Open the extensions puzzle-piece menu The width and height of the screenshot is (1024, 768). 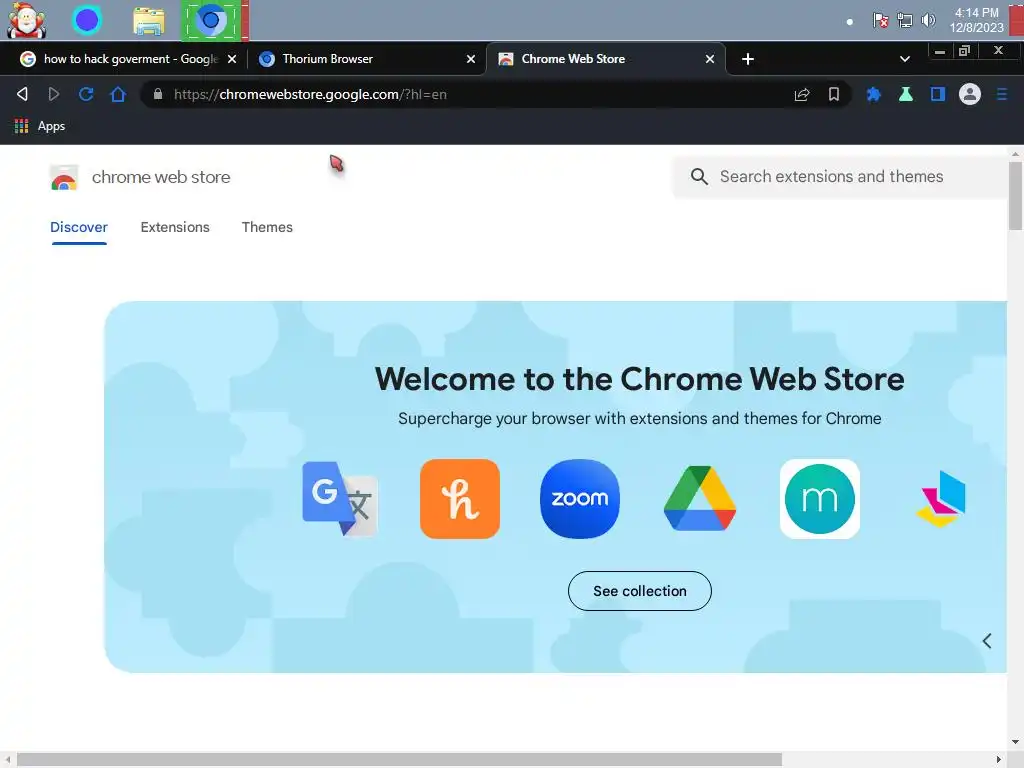coord(873,95)
